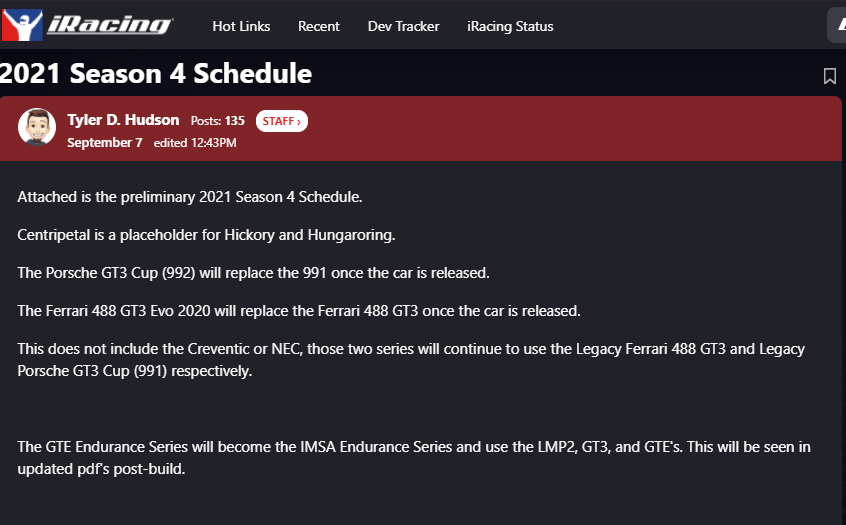The height and width of the screenshot is (525, 846).
Task: Click the Ferrari 488 GT3 Evo 2020 sentence
Action: [x=299, y=311]
